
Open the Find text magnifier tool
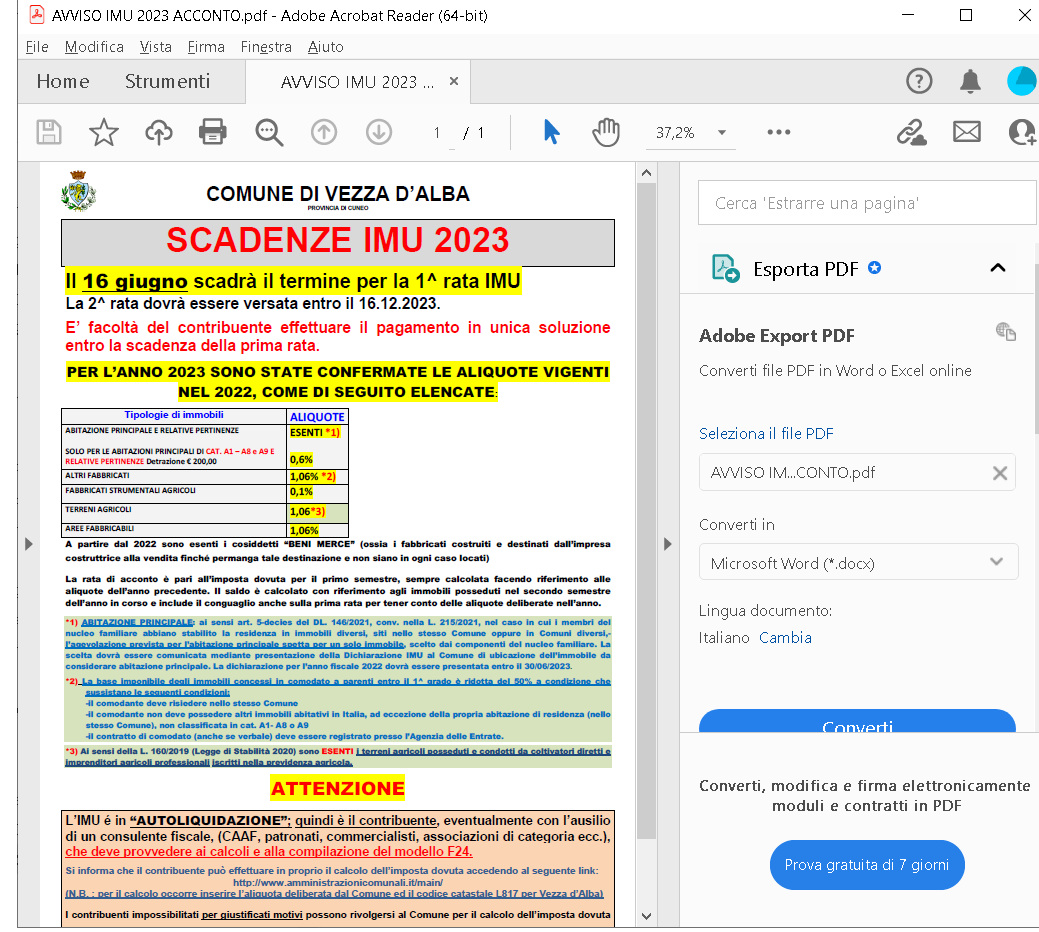[x=269, y=132]
